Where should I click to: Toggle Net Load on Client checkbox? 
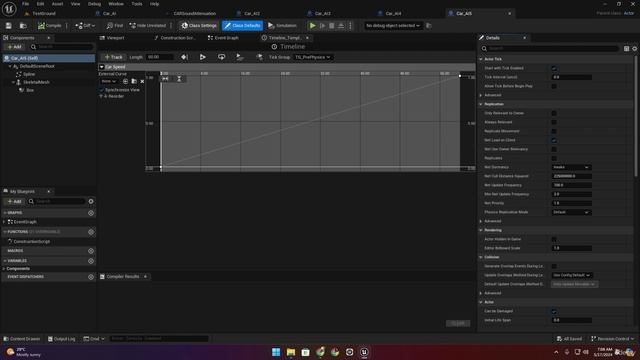tap(554, 140)
